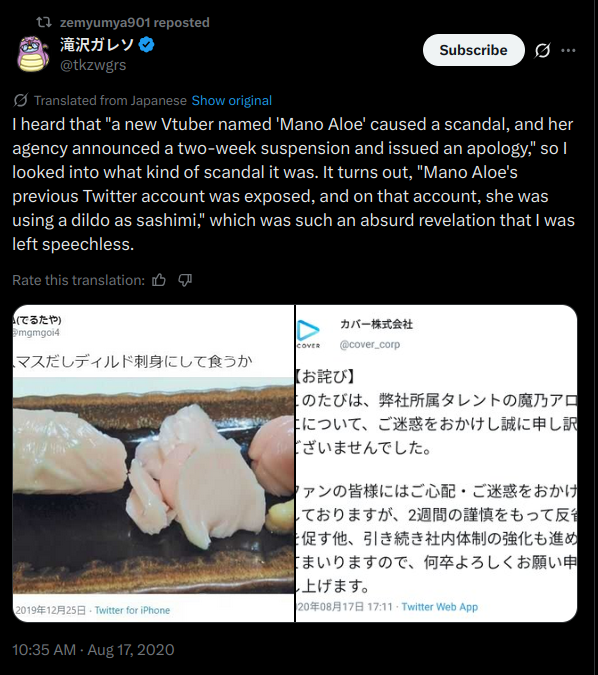This screenshot has height=675, width=598.
Task: Click the Grok translation icon beside Translated
Action: (x=21, y=100)
